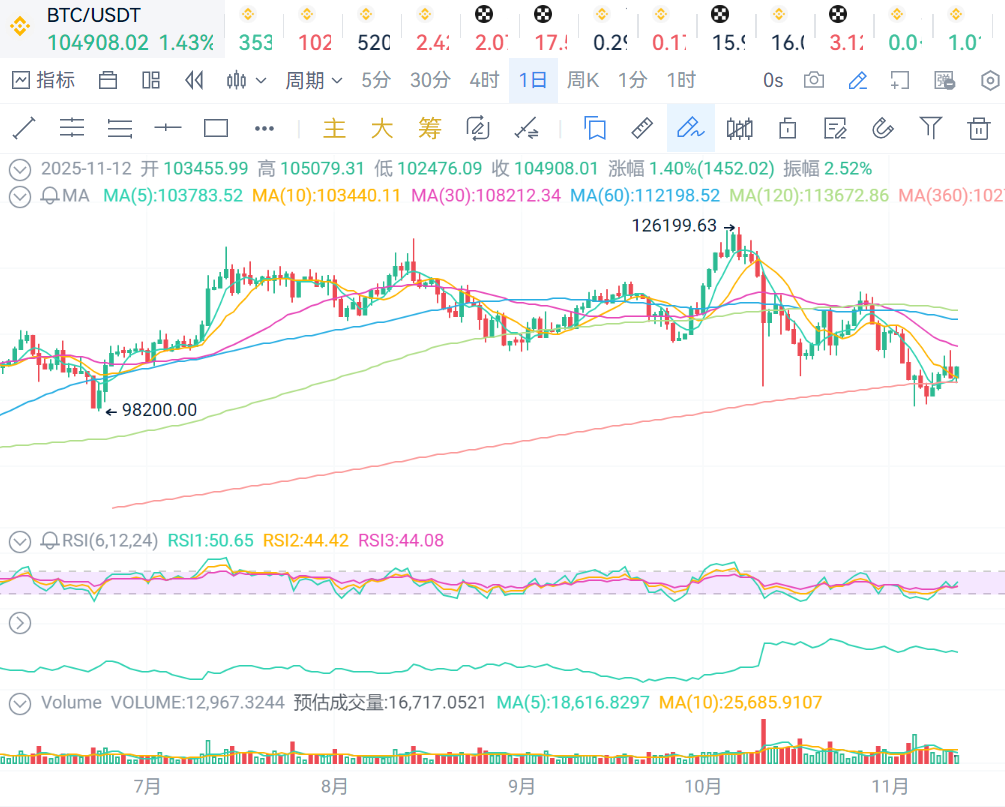
Task: Click the filter funnel icon
Action: coord(931,128)
